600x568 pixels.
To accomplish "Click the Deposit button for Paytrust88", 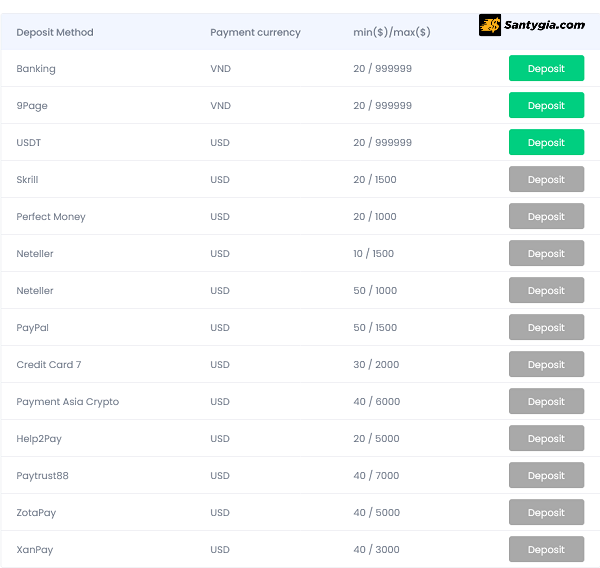I will click(546, 476).
